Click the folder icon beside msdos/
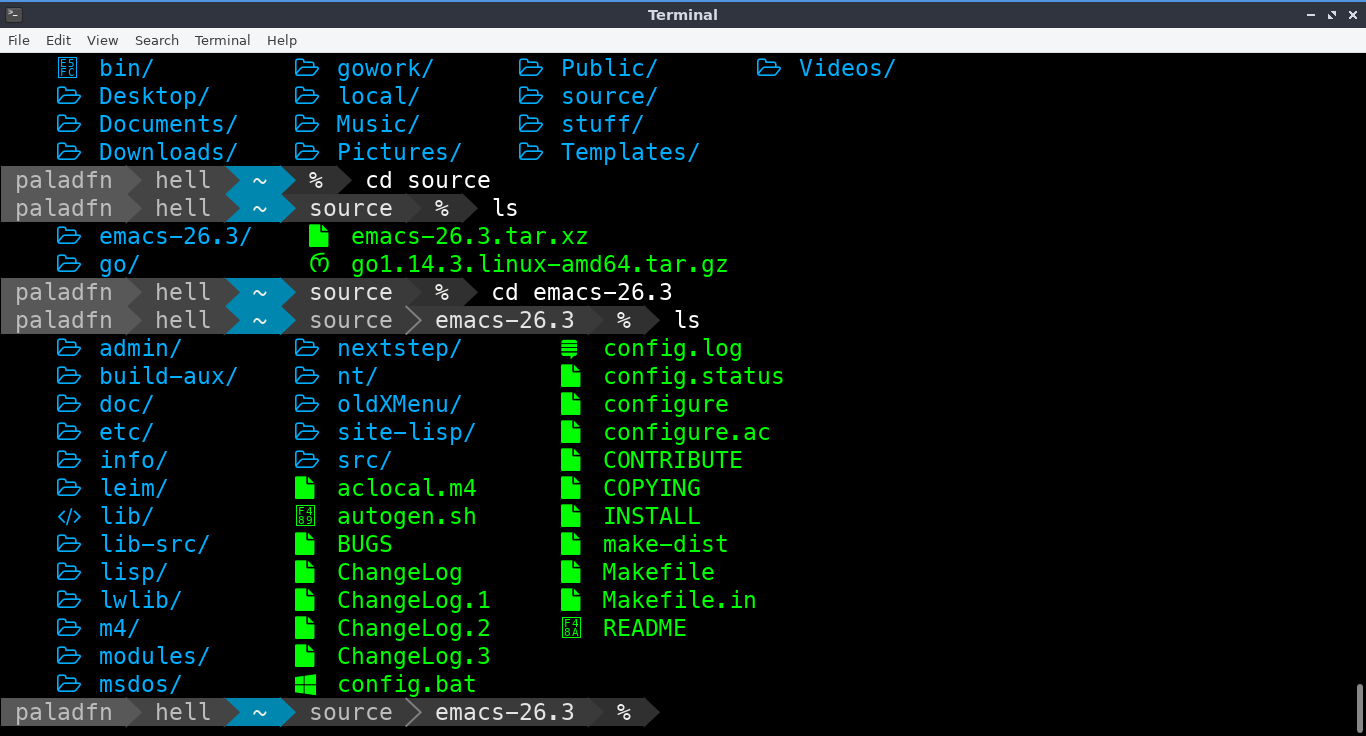 click(69, 684)
